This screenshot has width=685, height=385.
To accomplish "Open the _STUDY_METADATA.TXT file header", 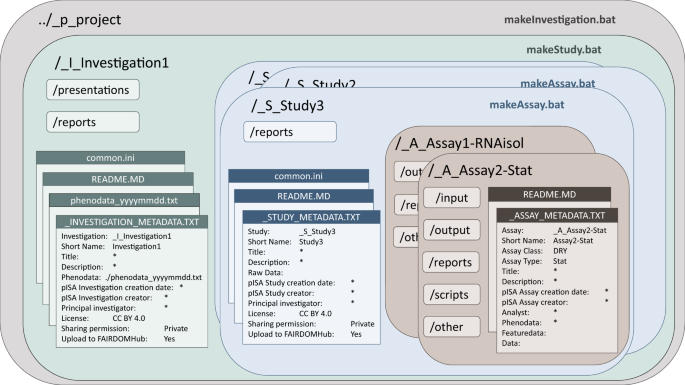I will click(311, 217).
